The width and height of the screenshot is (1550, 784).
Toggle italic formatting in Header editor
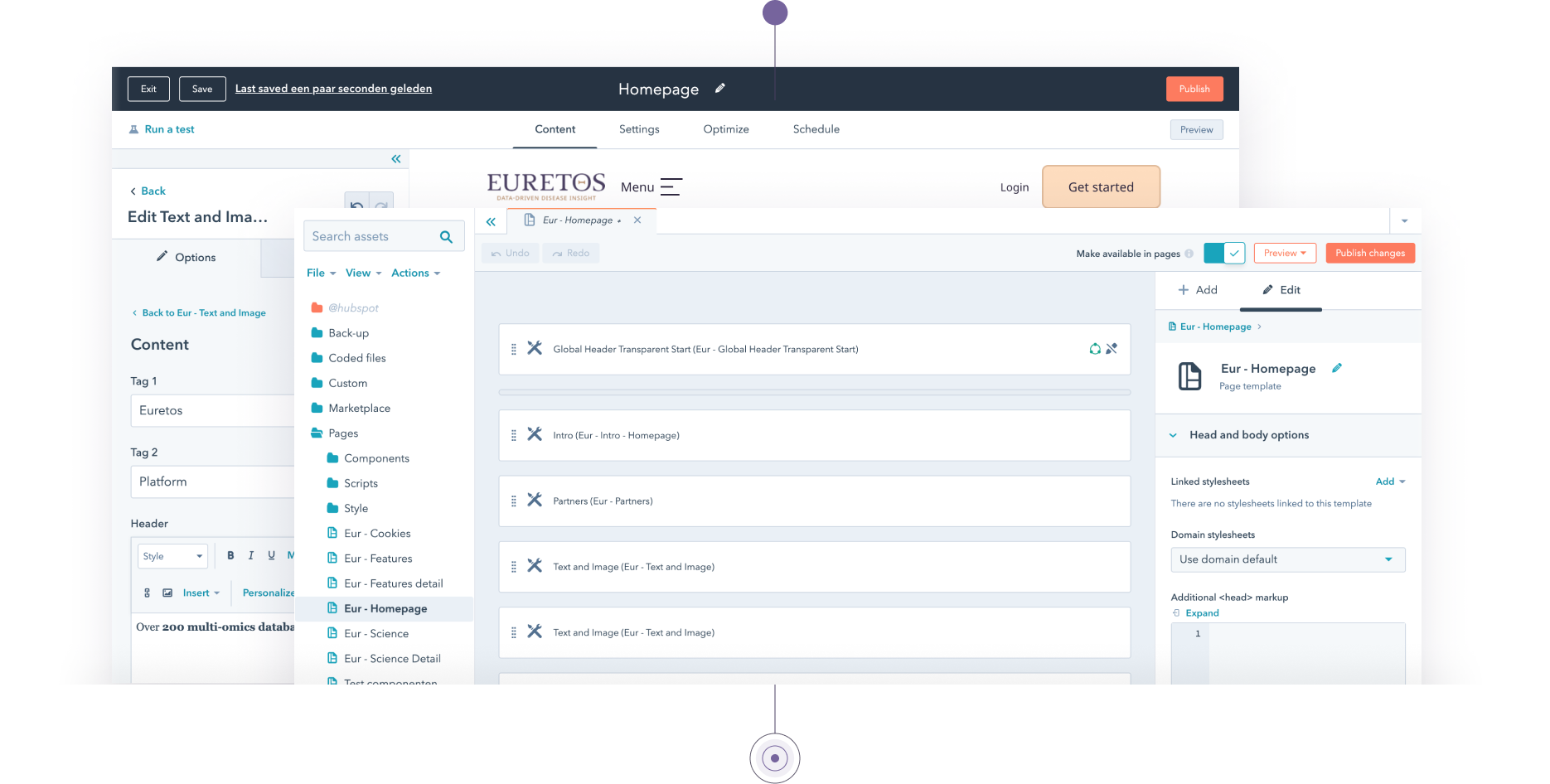point(251,556)
